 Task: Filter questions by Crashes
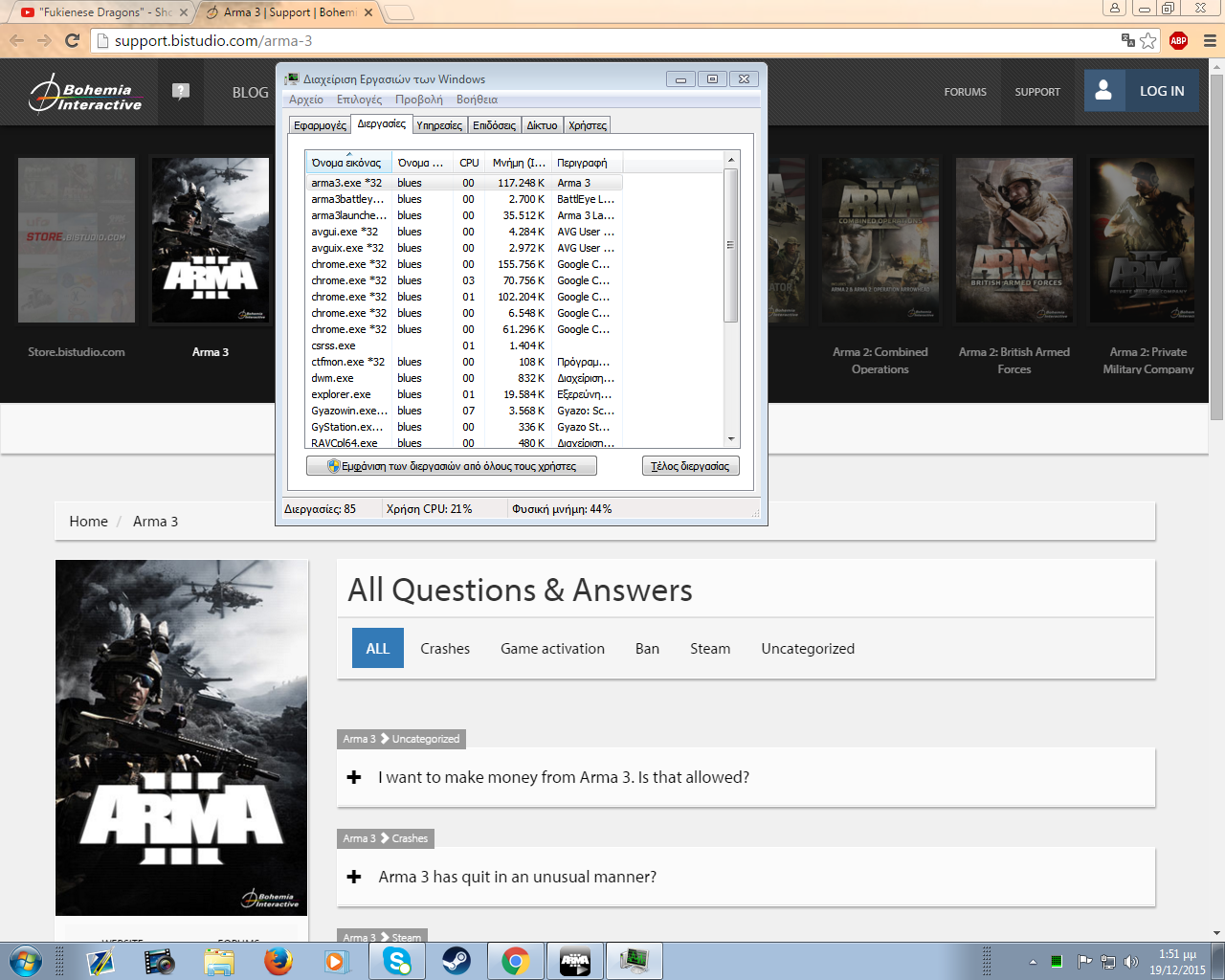445,648
